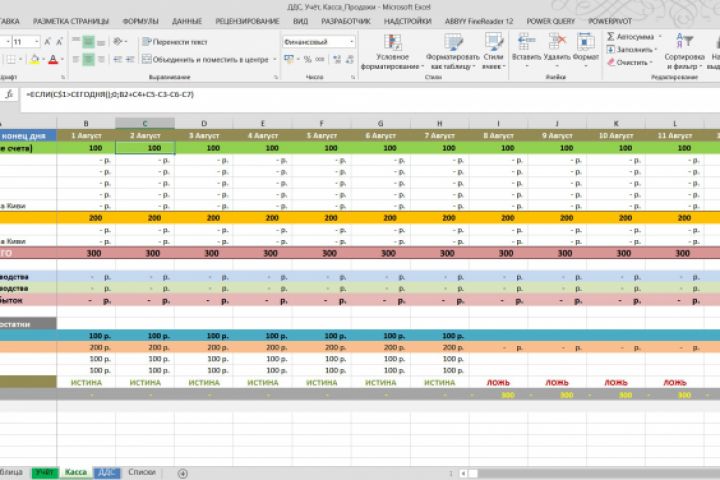Switch to the Списки sheet tab
Viewport: 720px width, 480px height.
(141, 472)
